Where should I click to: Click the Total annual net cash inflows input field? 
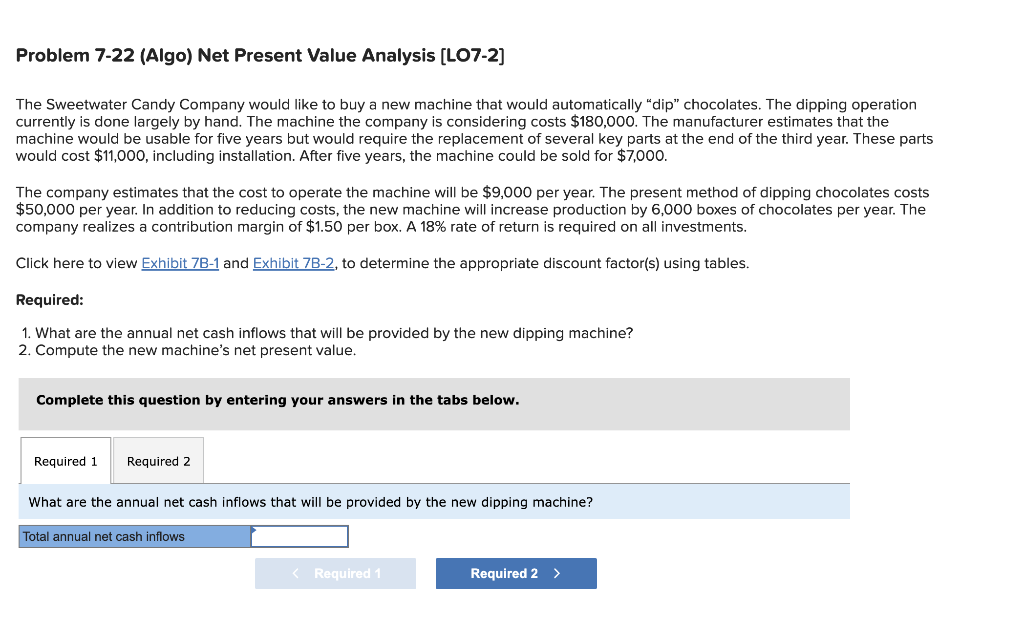point(299,536)
